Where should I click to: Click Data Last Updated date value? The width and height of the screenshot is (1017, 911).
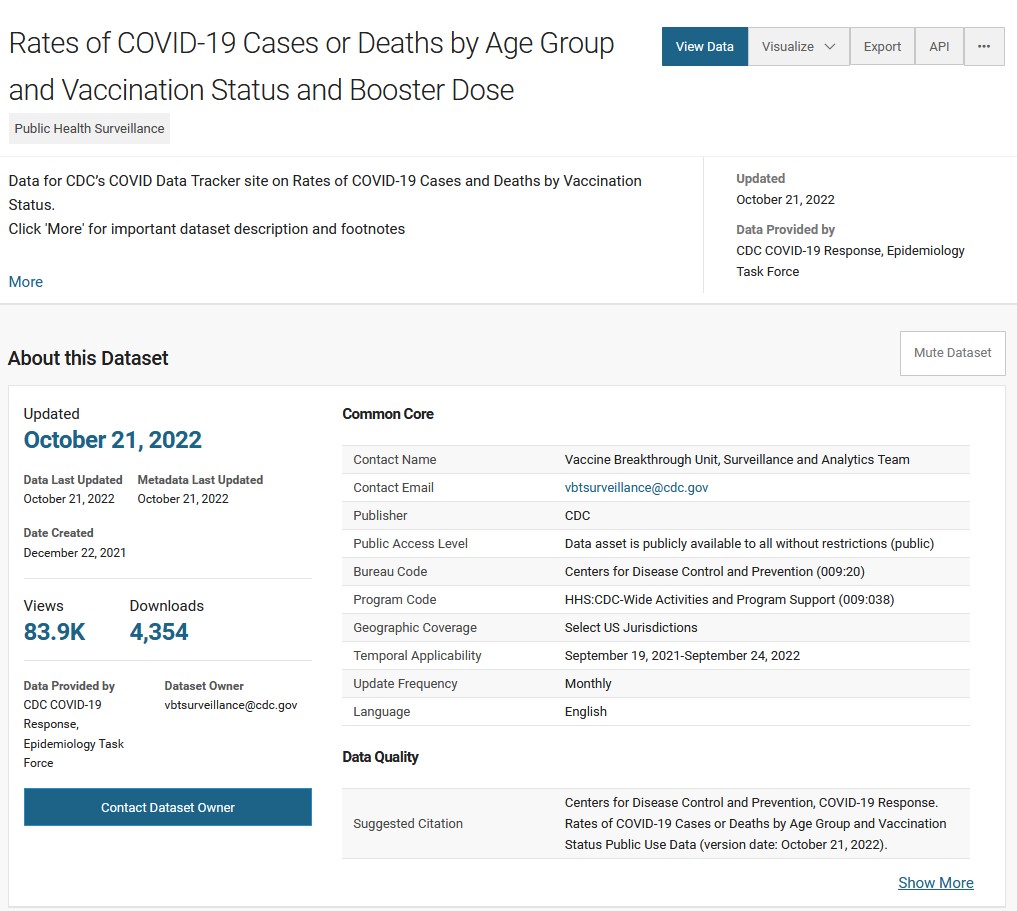pos(69,499)
